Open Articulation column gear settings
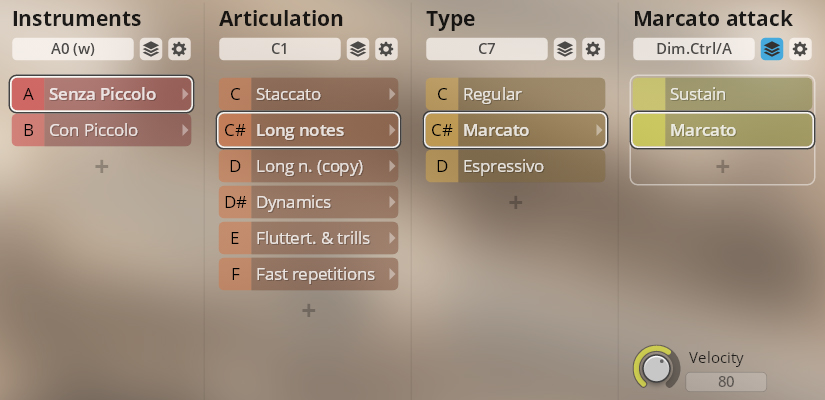825x400 pixels. [x=386, y=49]
